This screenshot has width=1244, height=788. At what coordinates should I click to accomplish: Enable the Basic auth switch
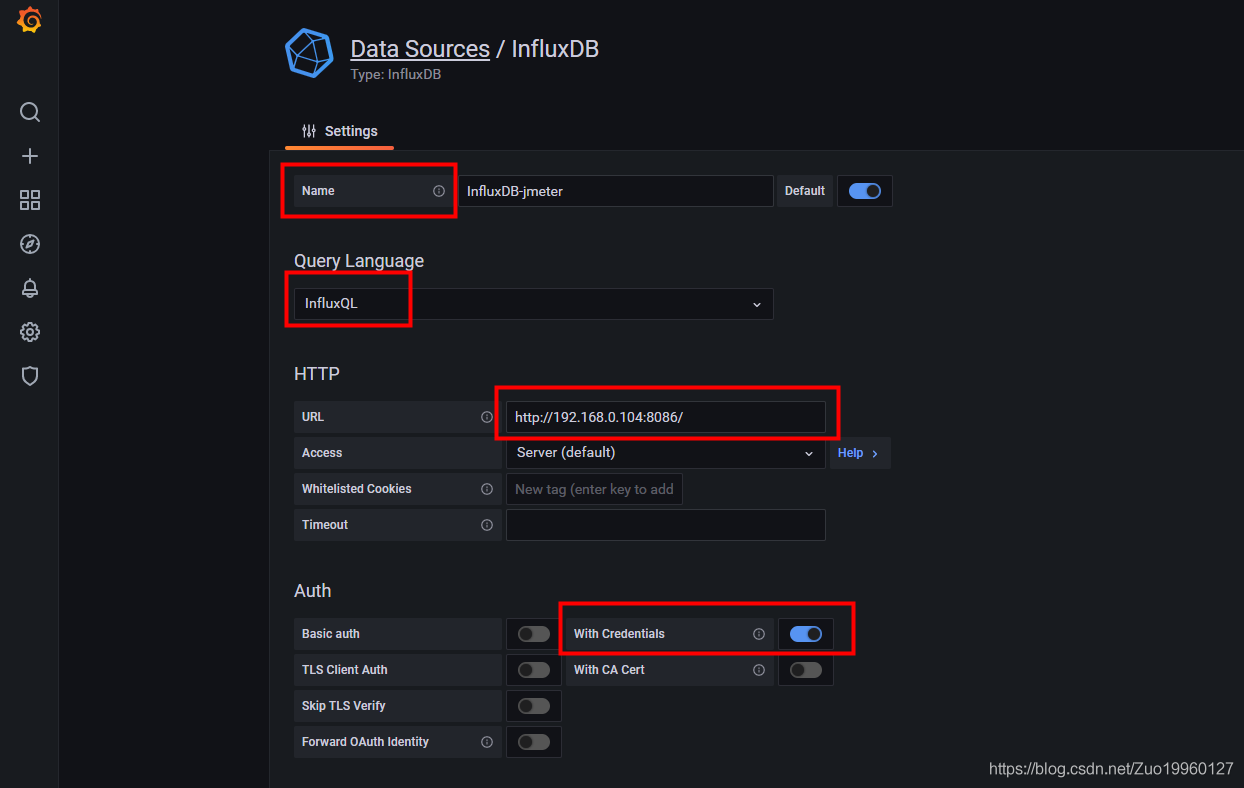click(534, 634)
